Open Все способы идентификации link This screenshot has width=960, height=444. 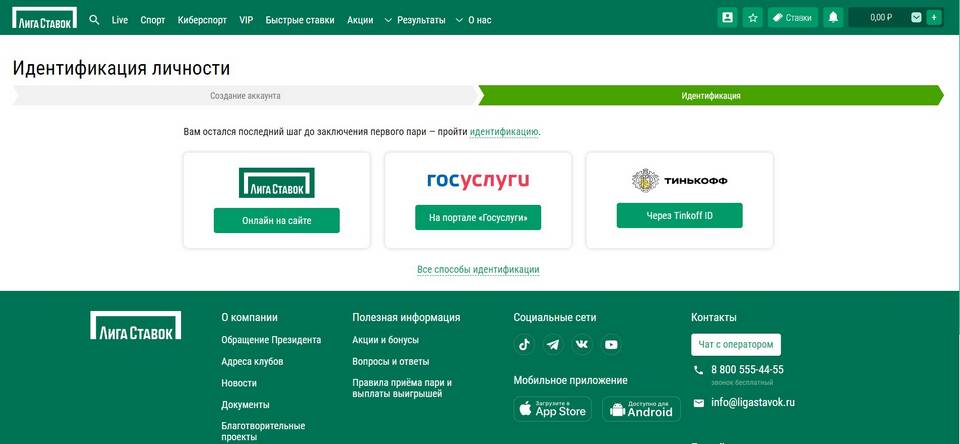pyautogui.click(x=478, y=270)
